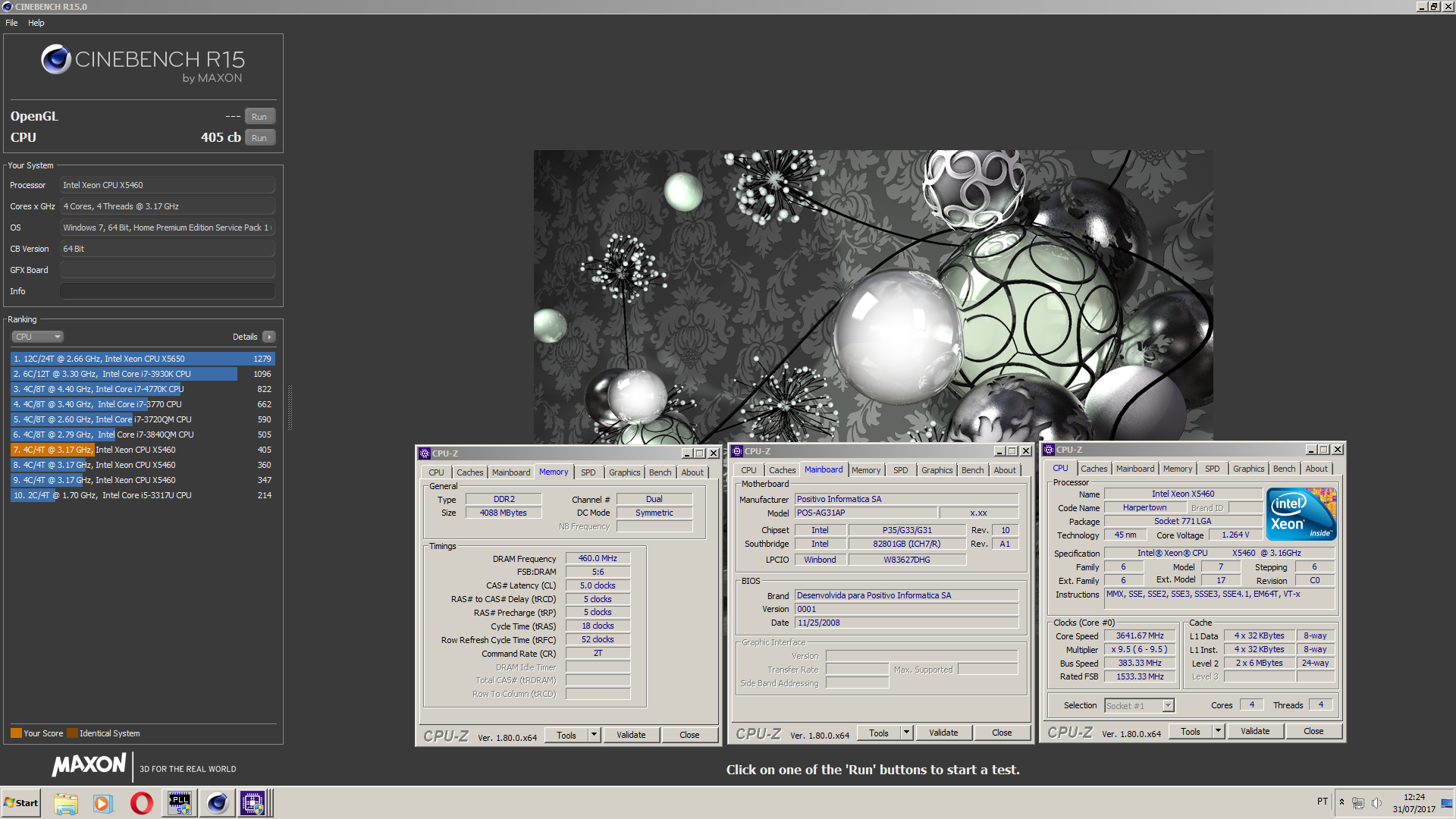Image resolution: width=1456 pixels, height=819 pixels.
Task: Launch Windows Media Player taskbar icon
Action: (103, 803)
